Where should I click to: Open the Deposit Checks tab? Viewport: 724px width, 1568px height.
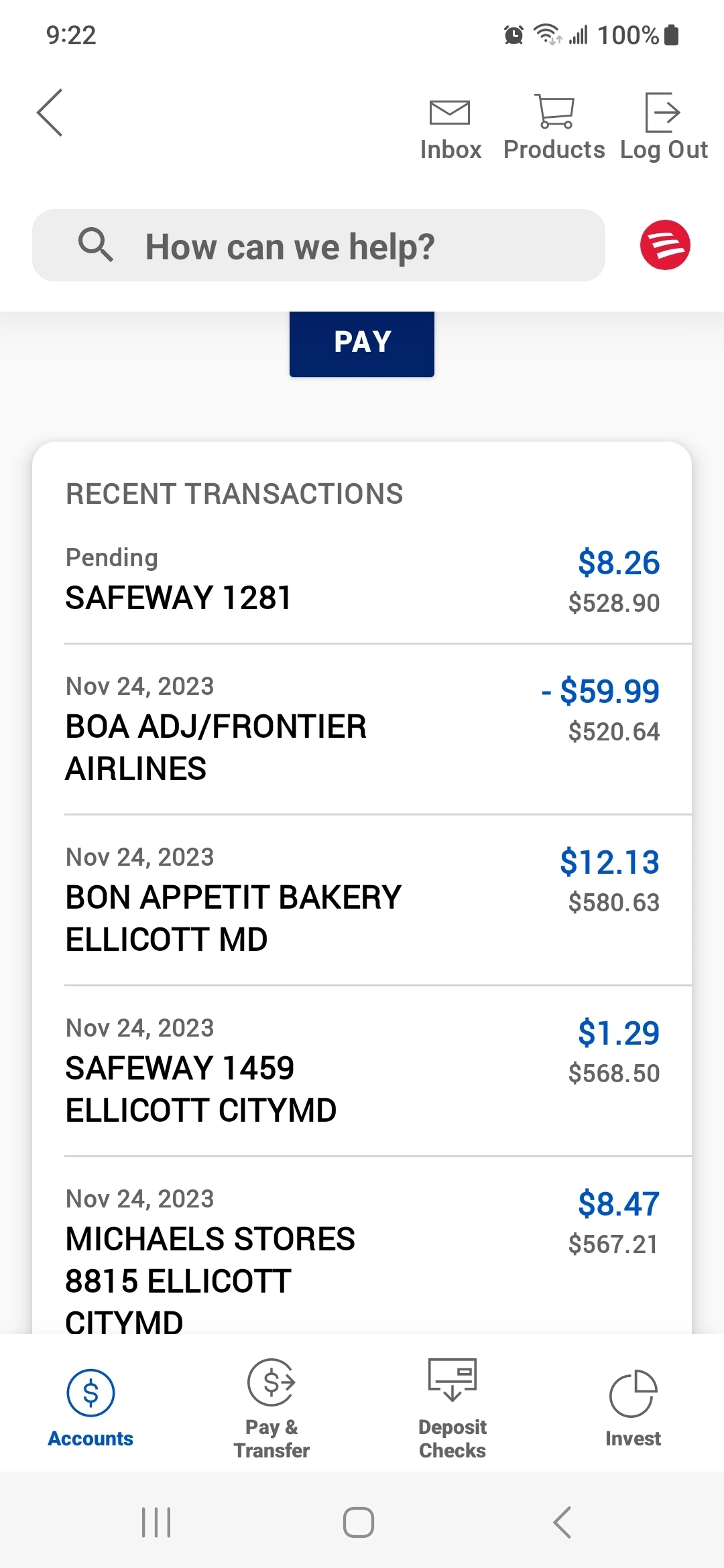coord(452,1407)
